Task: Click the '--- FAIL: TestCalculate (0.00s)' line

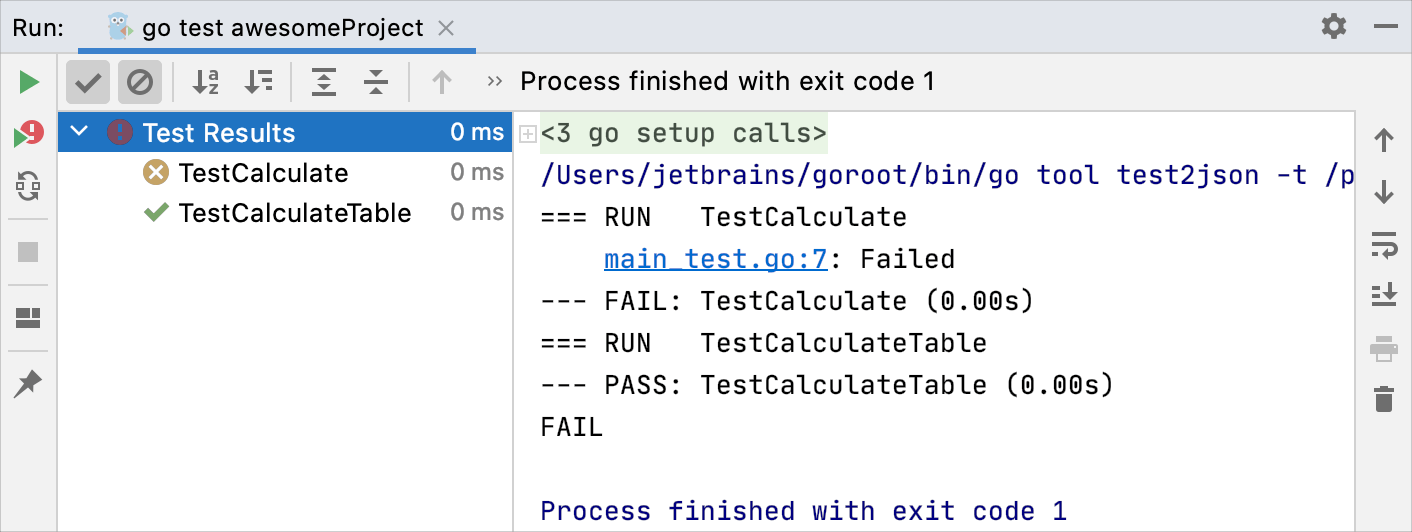Action: [x=787, y=301]
